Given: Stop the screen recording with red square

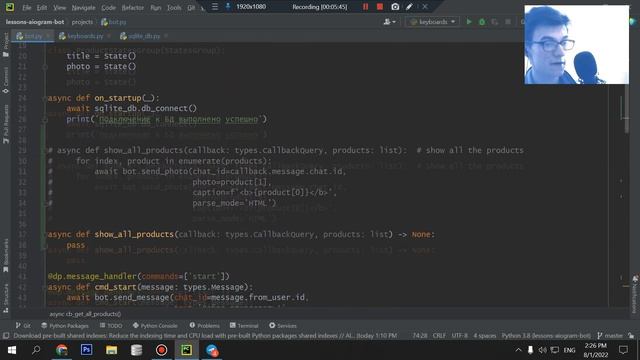Looking at the screenshot, I should (380, 7).
